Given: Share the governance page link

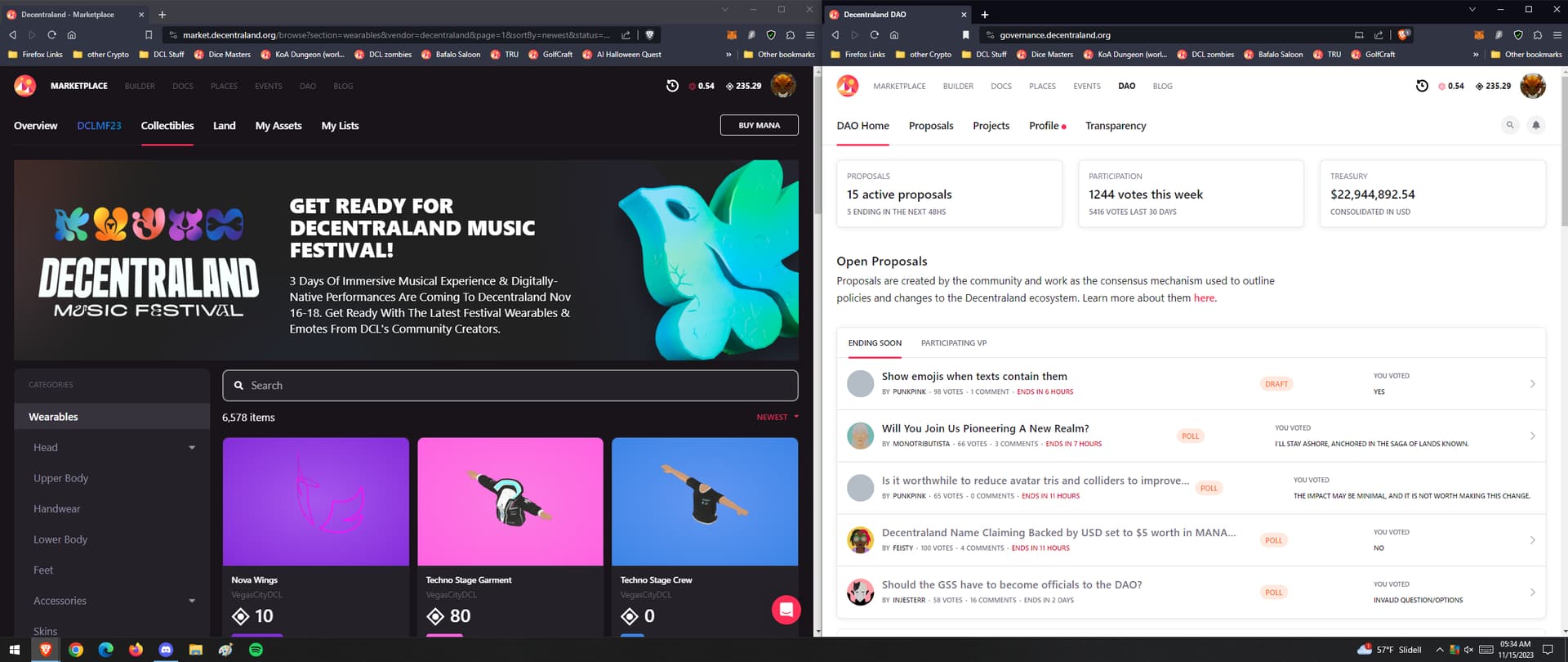Looking at the screenshot, I should click(x=1379, y=35).
